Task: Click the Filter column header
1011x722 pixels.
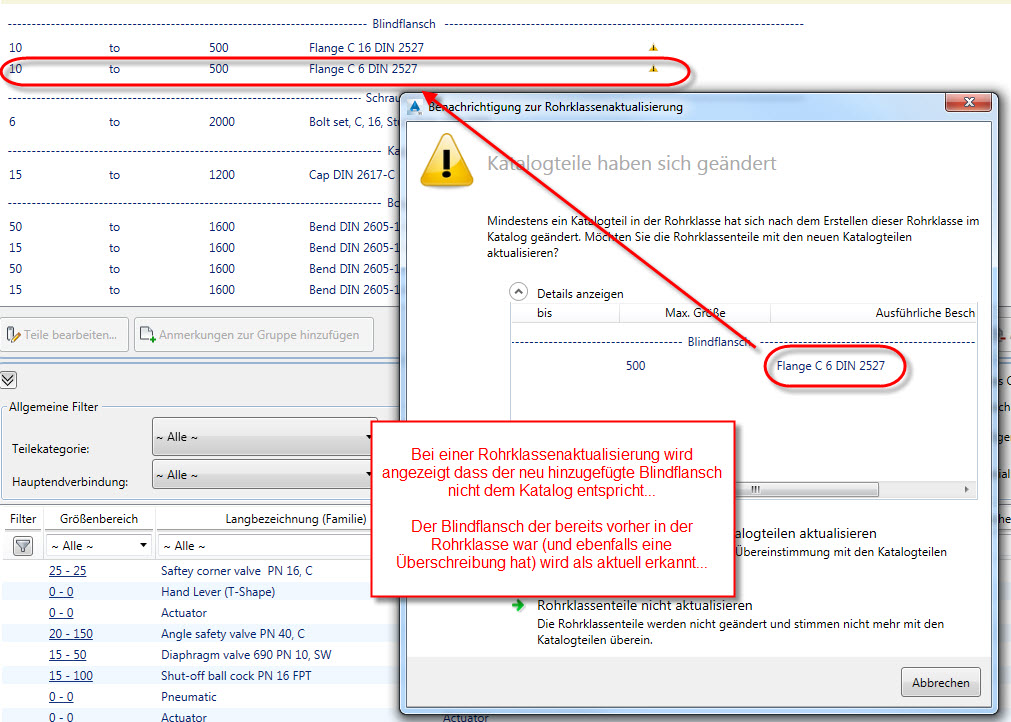Action: tap(23, 519)
